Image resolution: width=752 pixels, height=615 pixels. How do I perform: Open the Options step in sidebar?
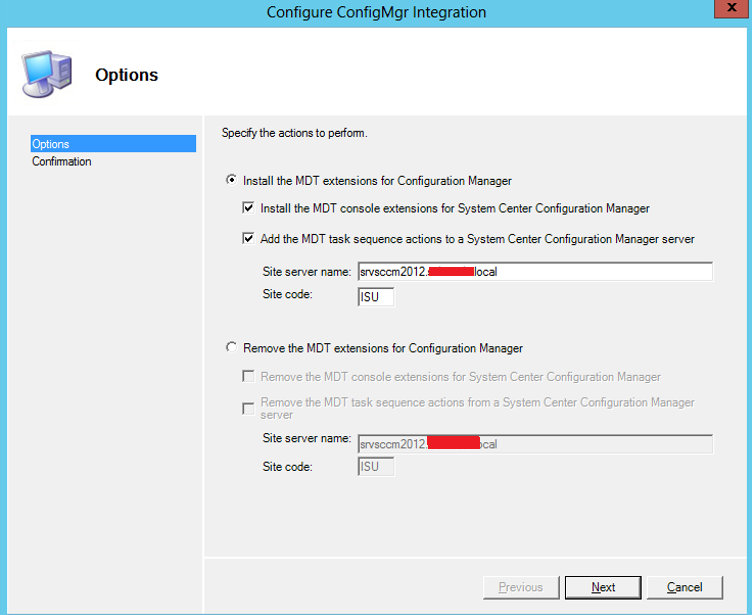(x=113, y=144)
